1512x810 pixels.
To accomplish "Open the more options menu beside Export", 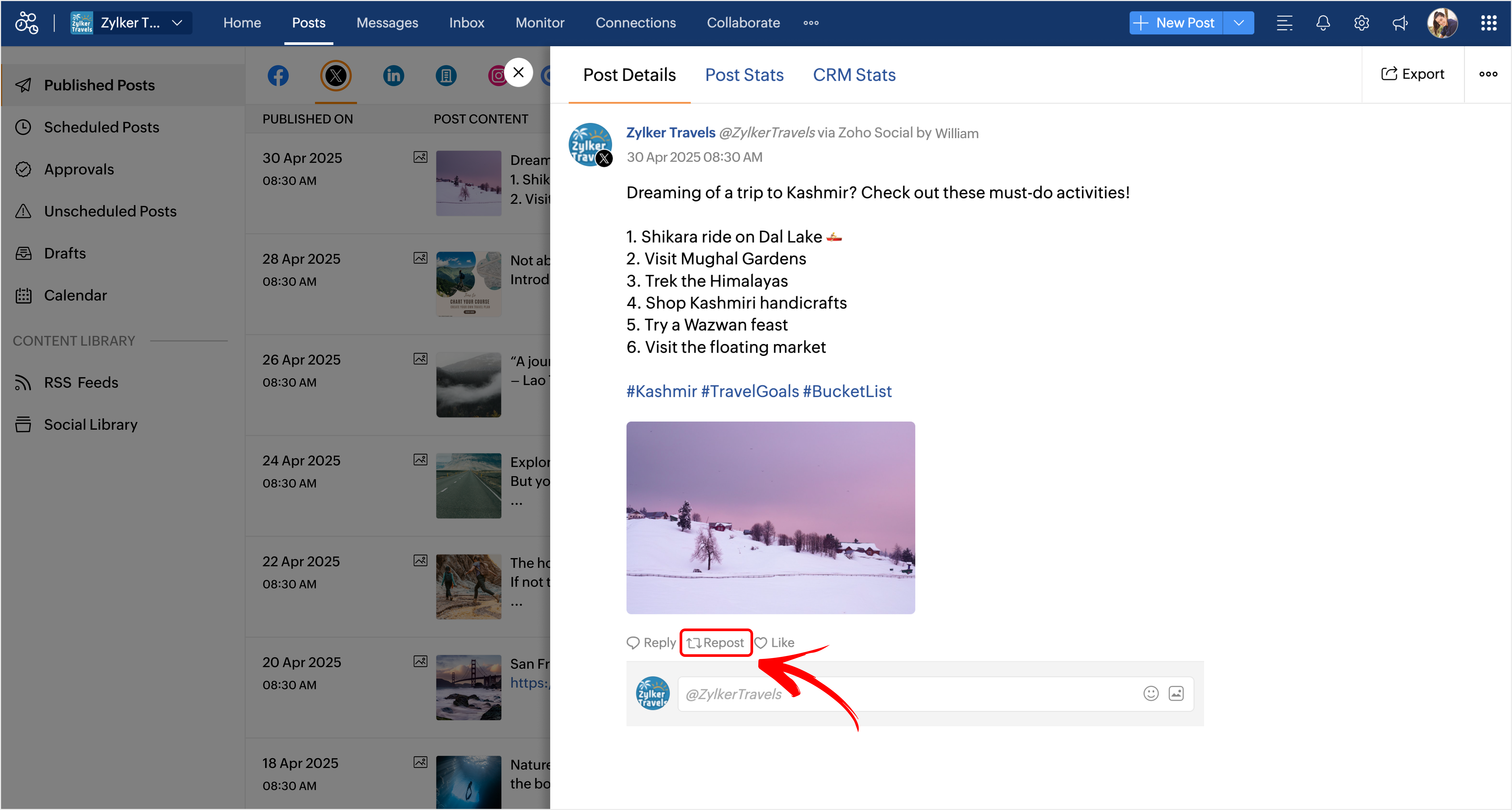I will coord(1487,74).
